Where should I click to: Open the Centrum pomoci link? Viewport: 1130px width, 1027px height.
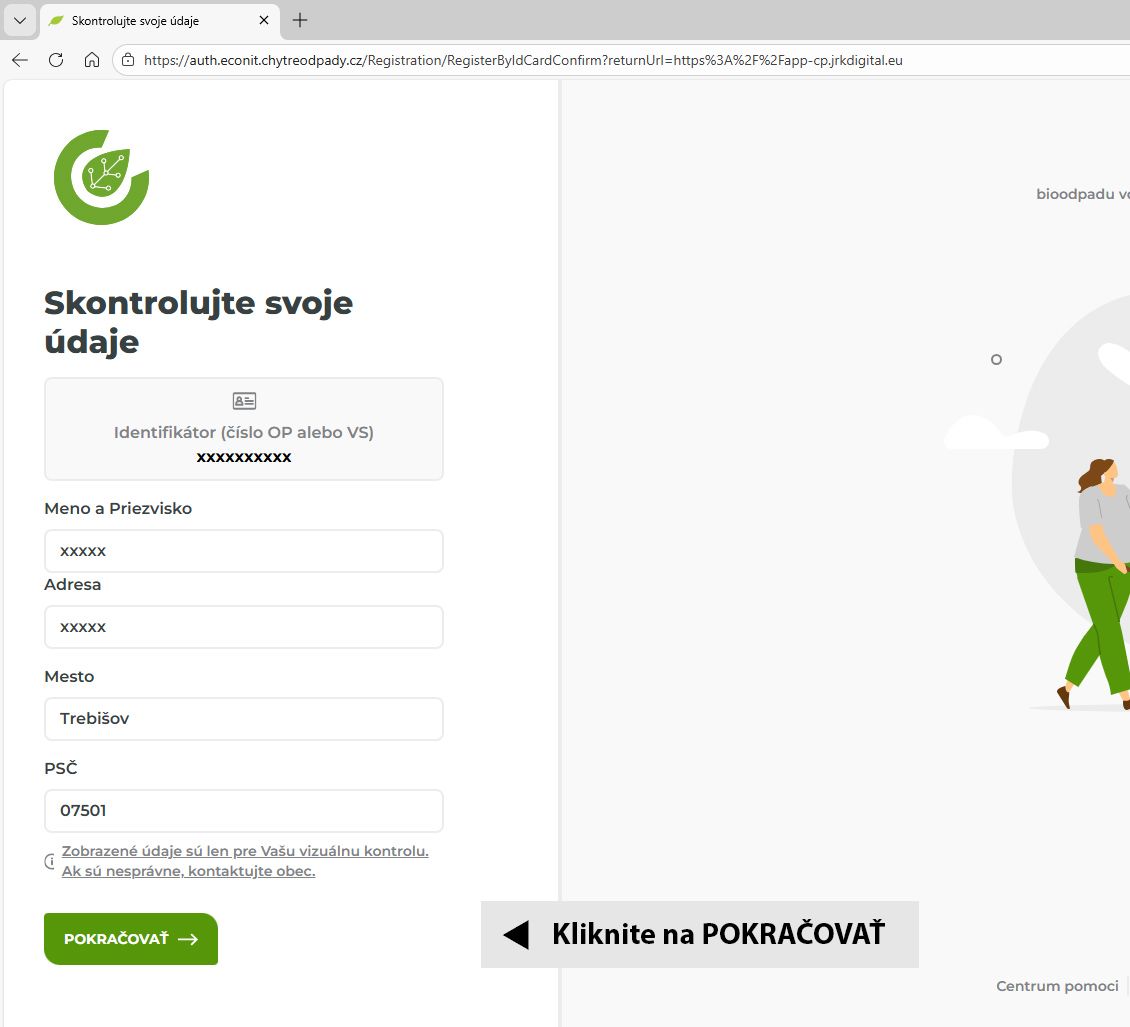tap(1057, 986)
